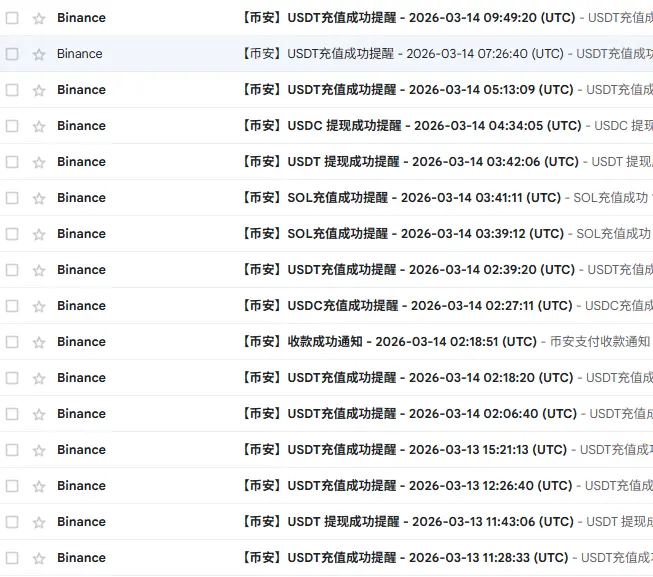The width and height of the screenshot is (653, 577).
Task: Star the USDC充值 email dated 02:27:11
Action: [39, 306]
